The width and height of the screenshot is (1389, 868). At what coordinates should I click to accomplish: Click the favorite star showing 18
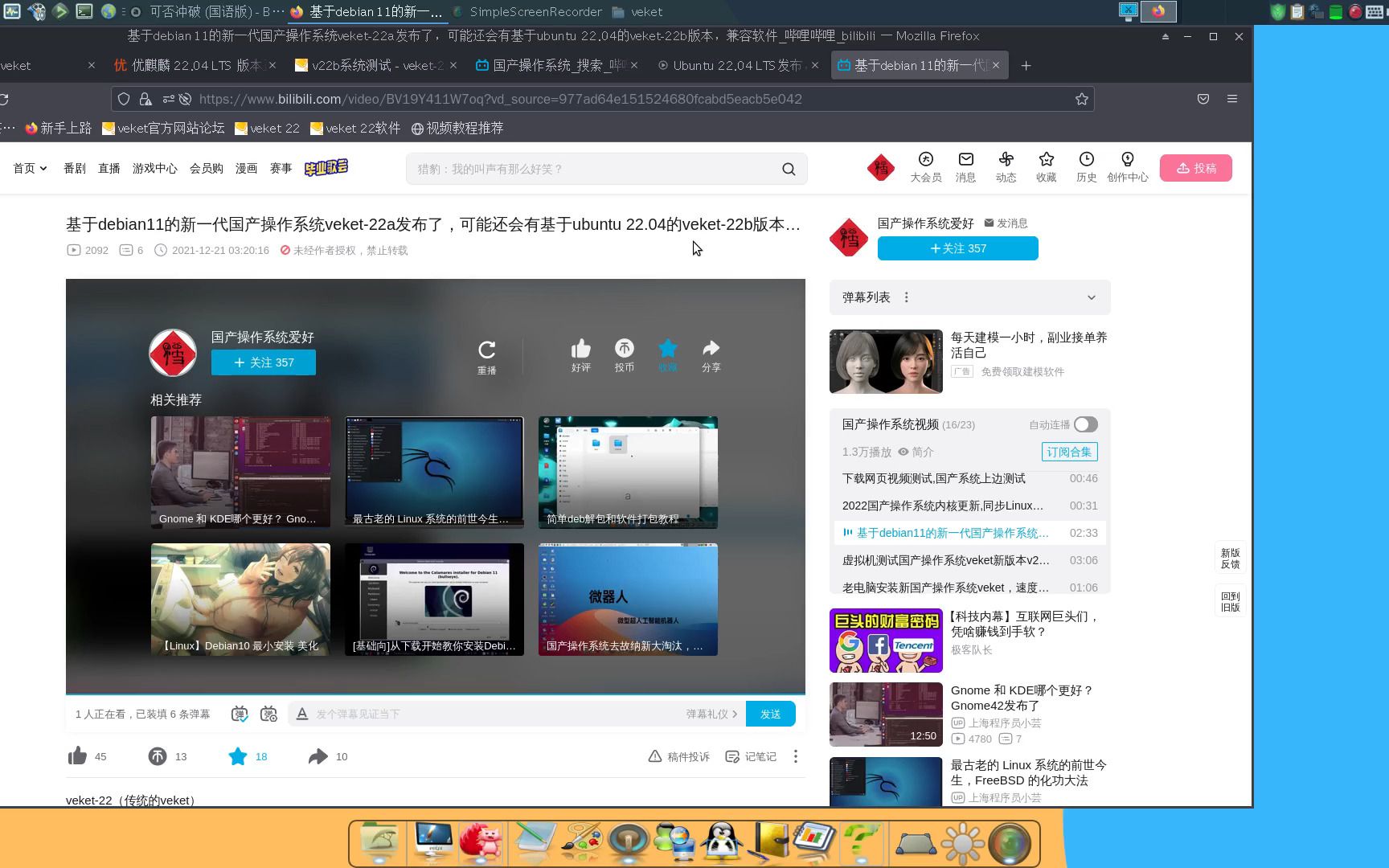(x=237, y=756)
